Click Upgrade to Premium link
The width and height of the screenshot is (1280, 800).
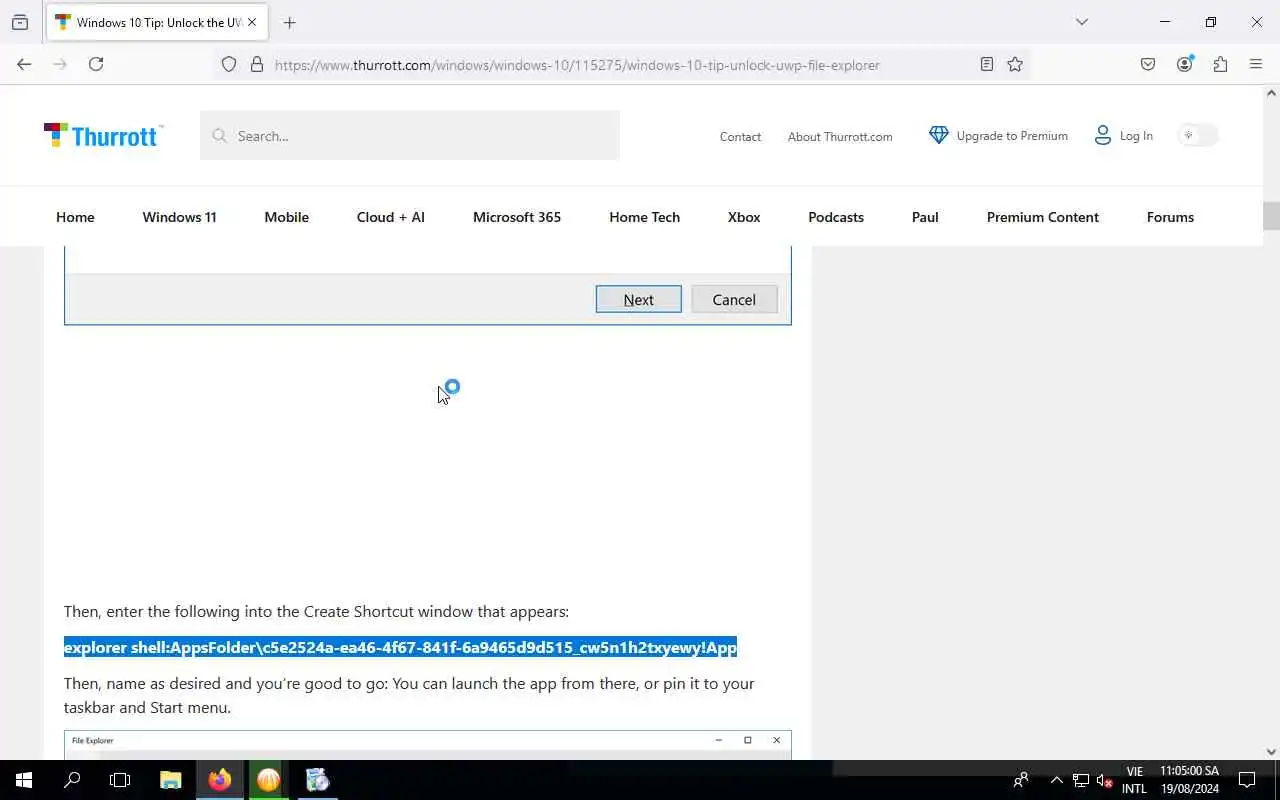(x=1012, y=135)
